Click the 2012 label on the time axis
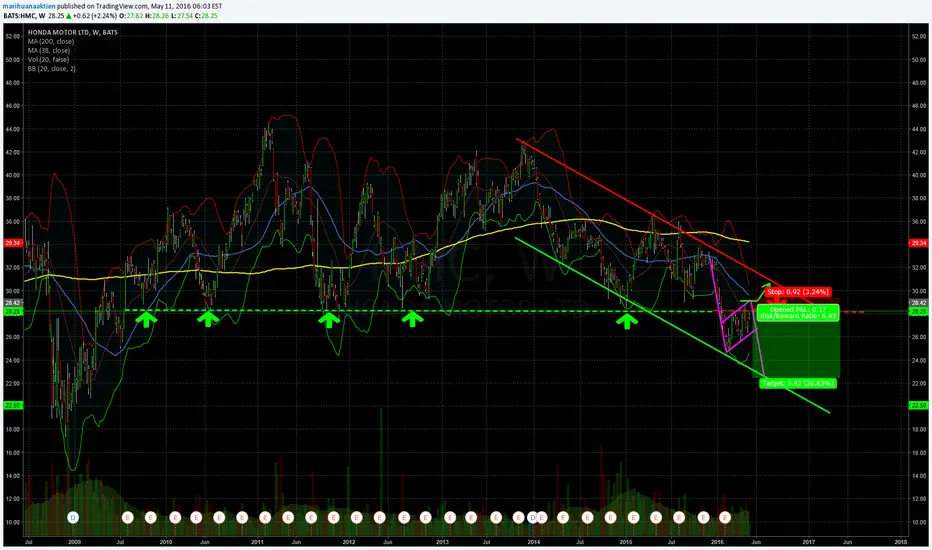The height and width of the screenshot is (550, 932). (349, 542)
